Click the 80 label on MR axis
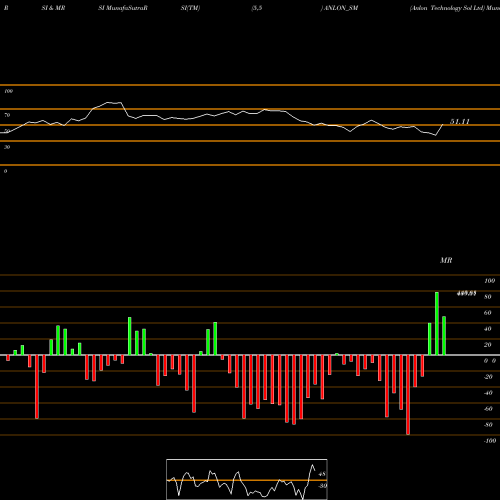Screen dimensions: 500x500 coord(488,297)
